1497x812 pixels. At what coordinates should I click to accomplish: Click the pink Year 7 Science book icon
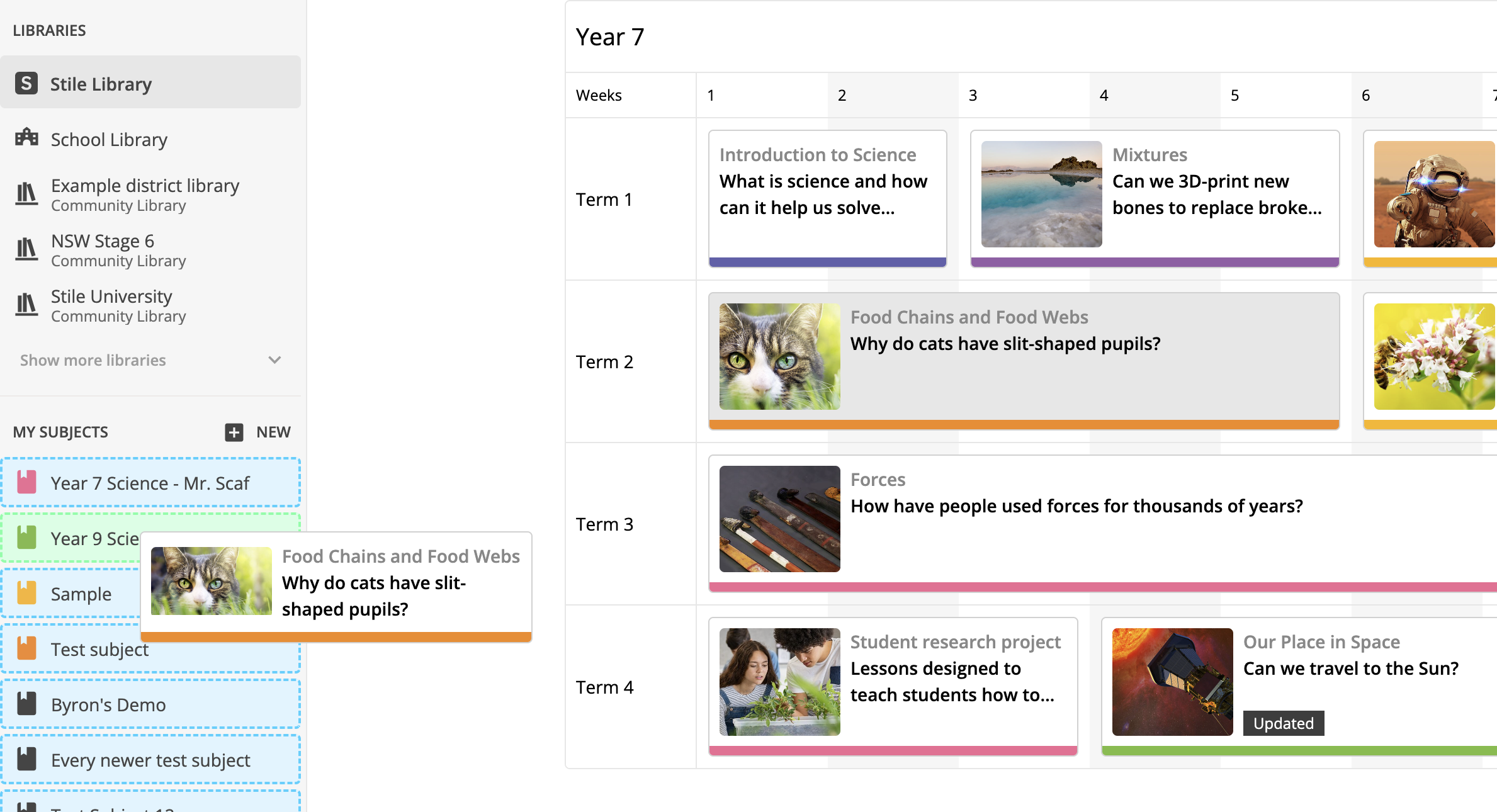[x=26, y=482]
